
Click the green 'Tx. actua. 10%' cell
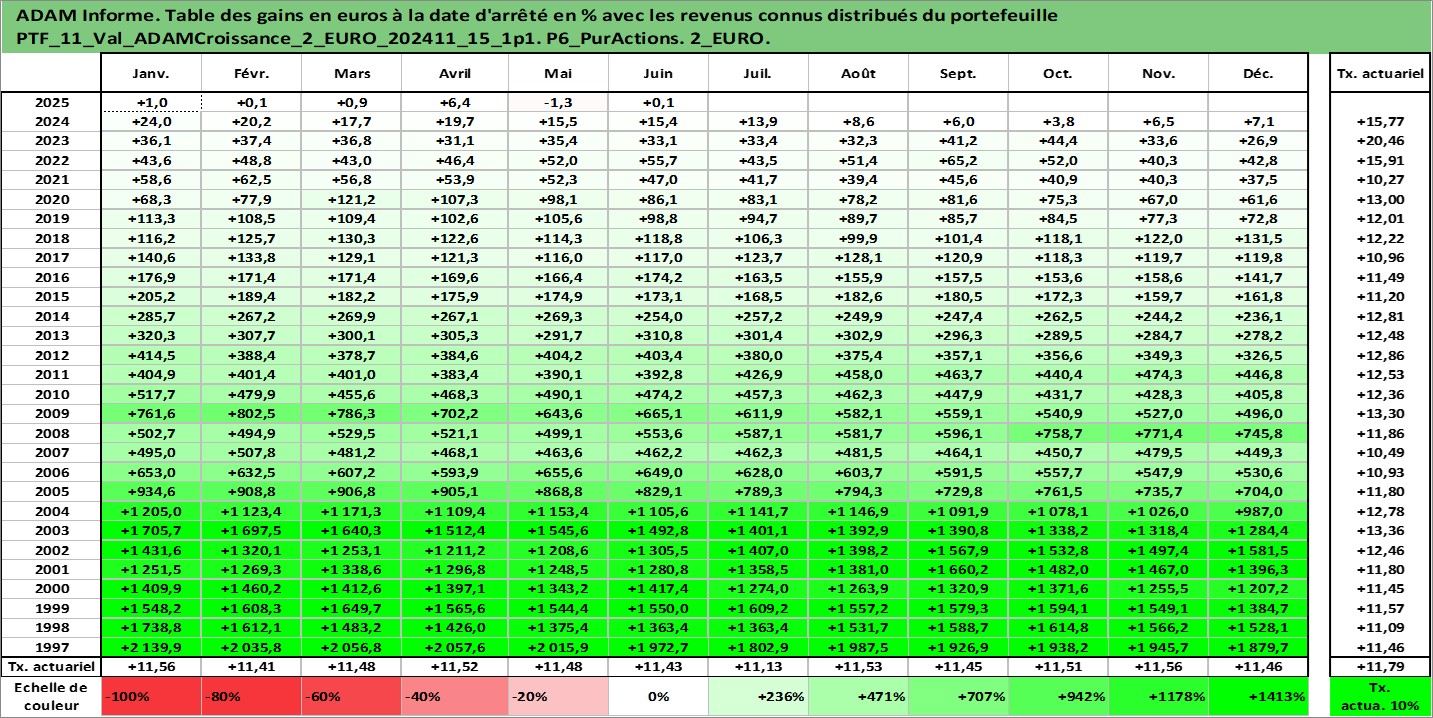tap(1381, 696)
